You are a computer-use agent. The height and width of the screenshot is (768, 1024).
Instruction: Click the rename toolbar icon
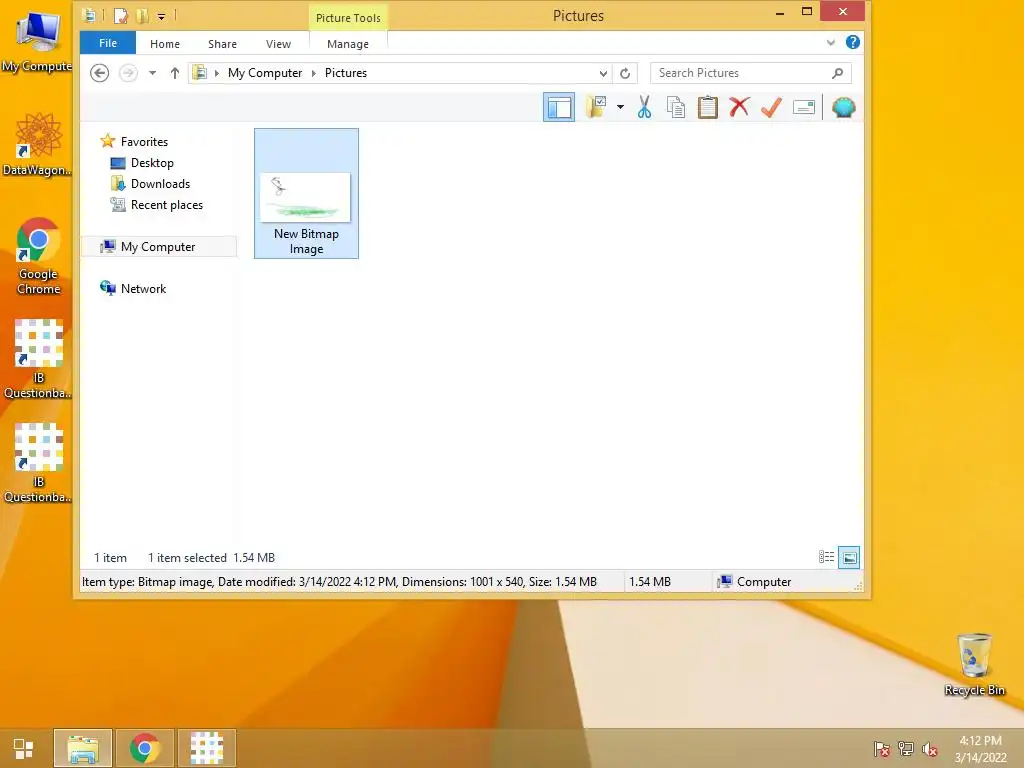point(804,107)
